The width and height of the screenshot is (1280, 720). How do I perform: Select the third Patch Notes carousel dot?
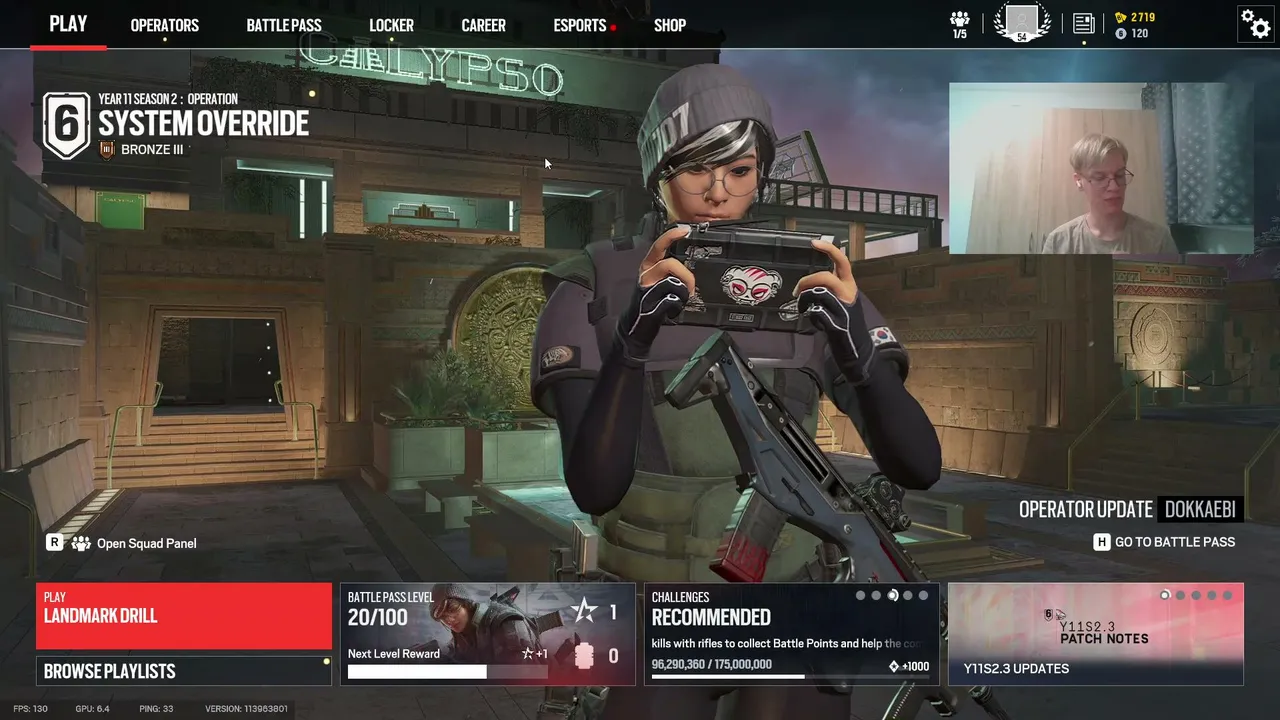click(1196, 596)
